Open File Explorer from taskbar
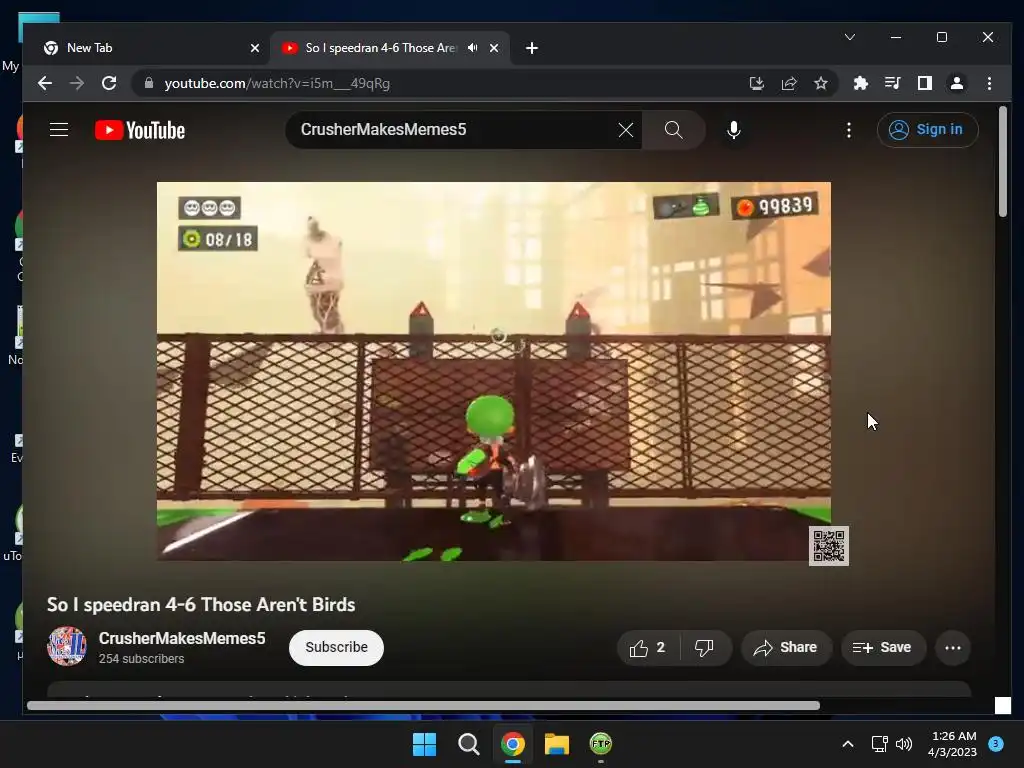Viewport: 1024px width, 768px height. (557, 744)
